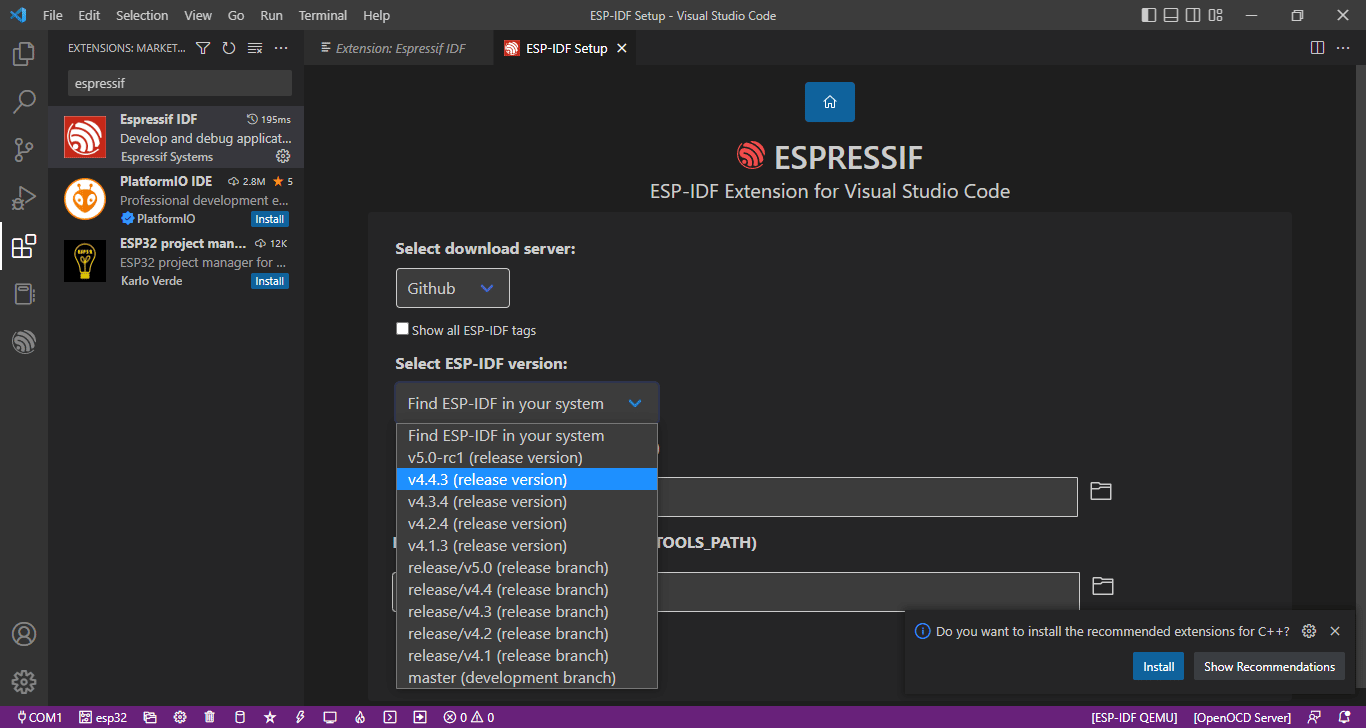
Task: Click the home button on setup page
Action: pos(830,102)
